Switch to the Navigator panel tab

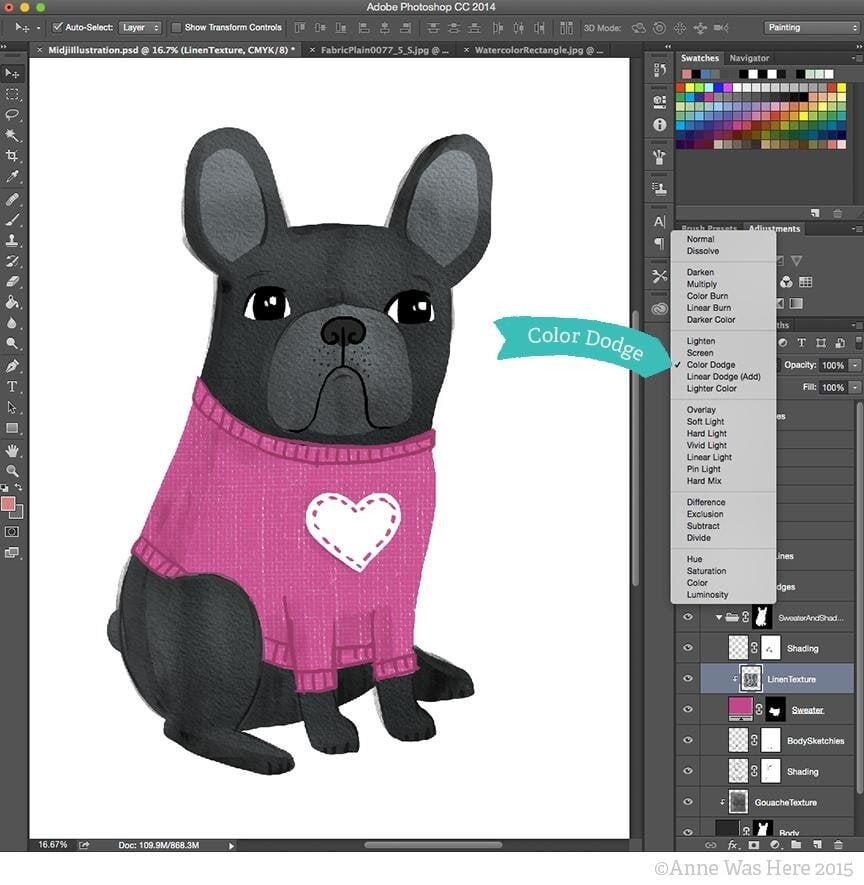pyautogui.click(x=749, y=58)
